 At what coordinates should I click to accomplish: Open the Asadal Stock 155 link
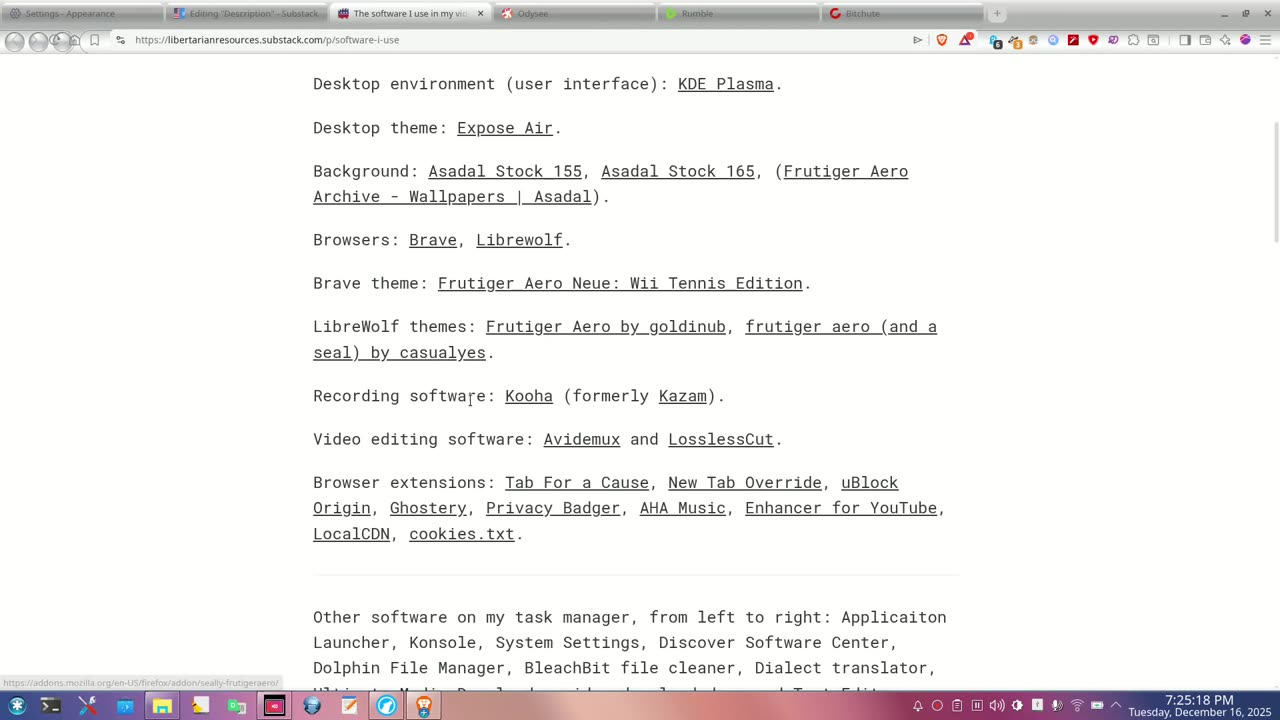(505, 171)
